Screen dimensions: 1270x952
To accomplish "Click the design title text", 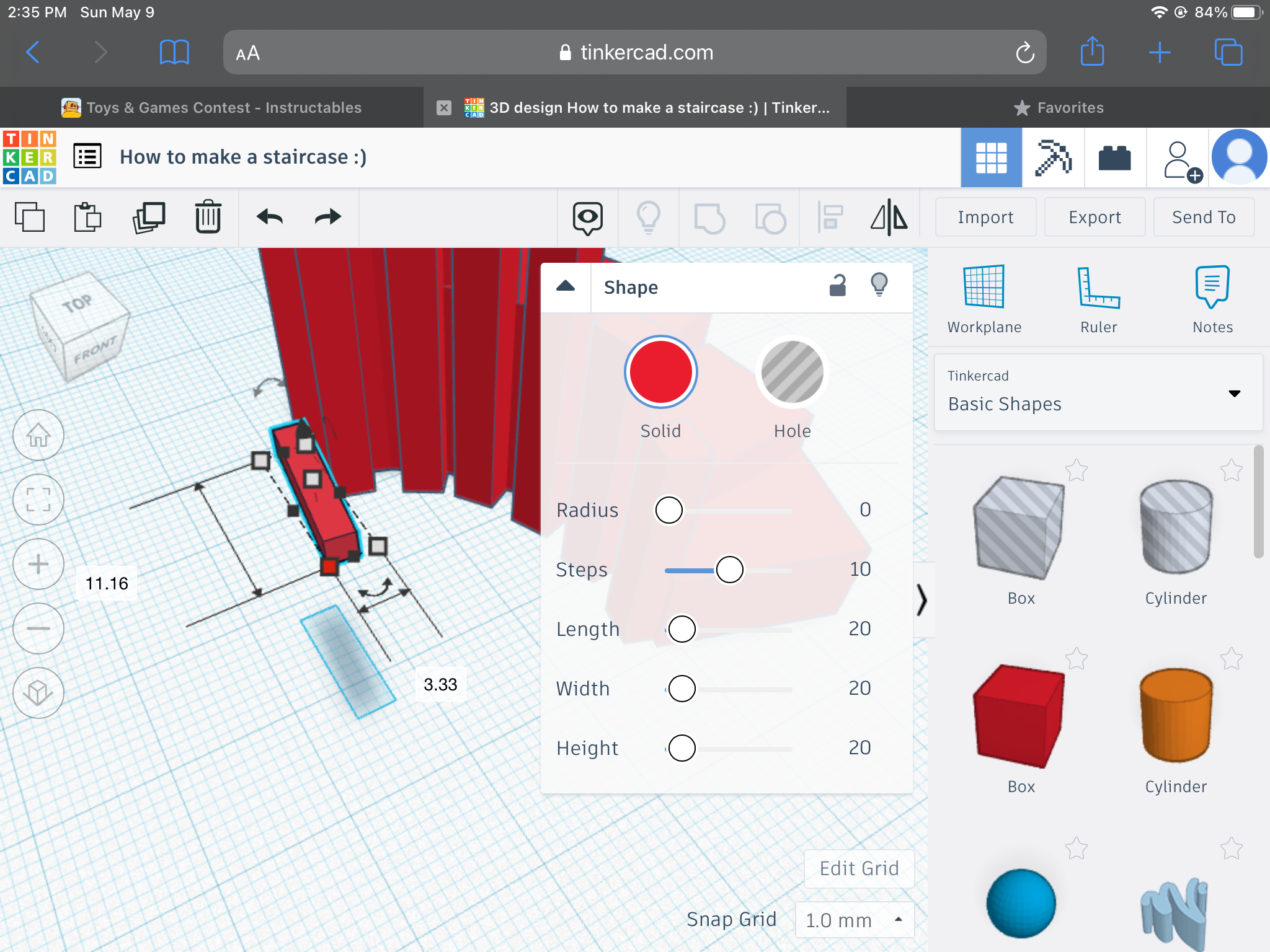I will [x=243, y=157].
